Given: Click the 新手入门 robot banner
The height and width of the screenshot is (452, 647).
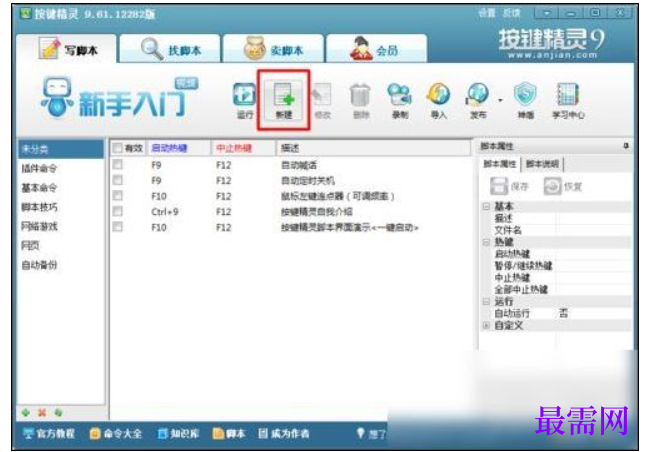Looking at the screenshot, I should point(119,98).
